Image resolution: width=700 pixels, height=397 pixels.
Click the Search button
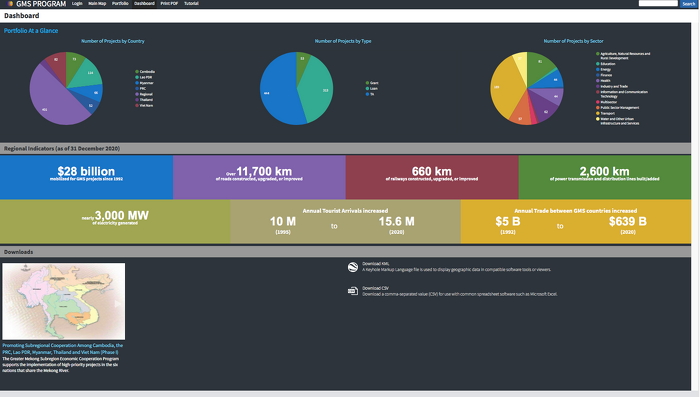click(x=688, y=4)
